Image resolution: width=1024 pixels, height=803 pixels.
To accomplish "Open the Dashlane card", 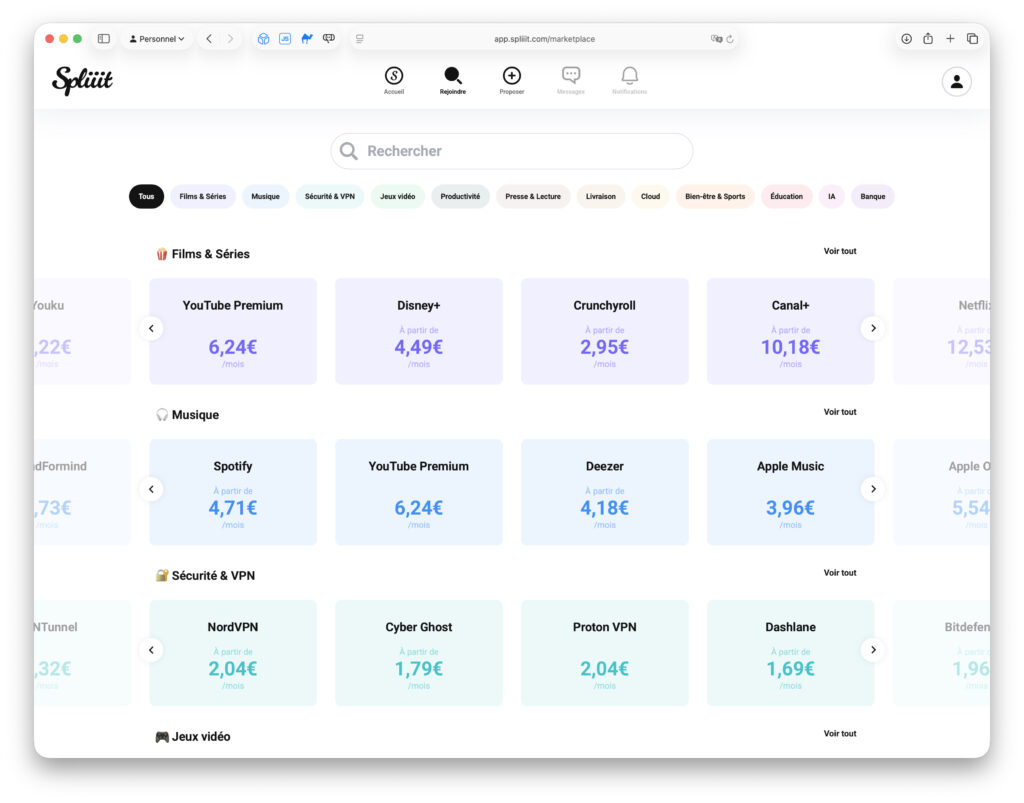I will pyautogui.click(x=790, y=653).
